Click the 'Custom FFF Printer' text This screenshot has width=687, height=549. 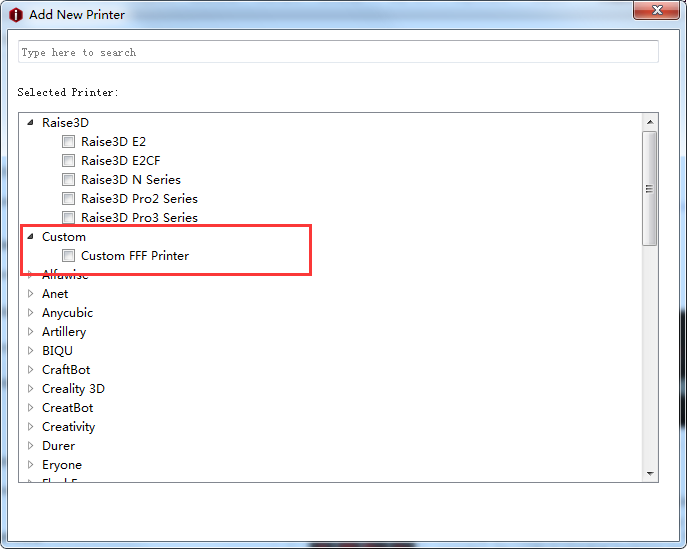[x=135, y=255]
